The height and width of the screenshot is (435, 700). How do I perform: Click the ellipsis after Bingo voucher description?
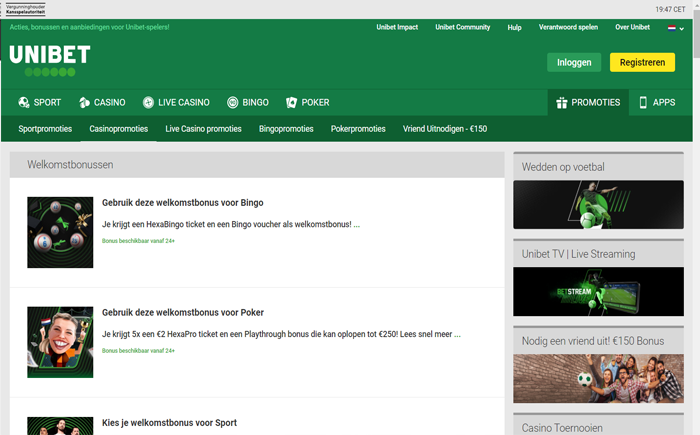coord(357,225)
